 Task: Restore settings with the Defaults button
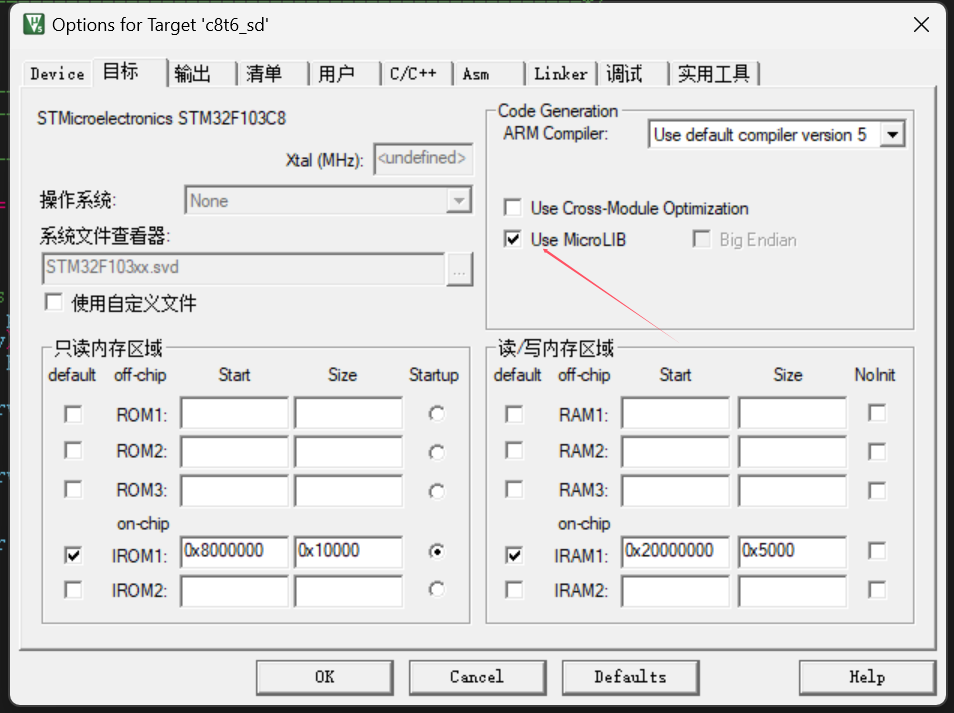(630, 677)
